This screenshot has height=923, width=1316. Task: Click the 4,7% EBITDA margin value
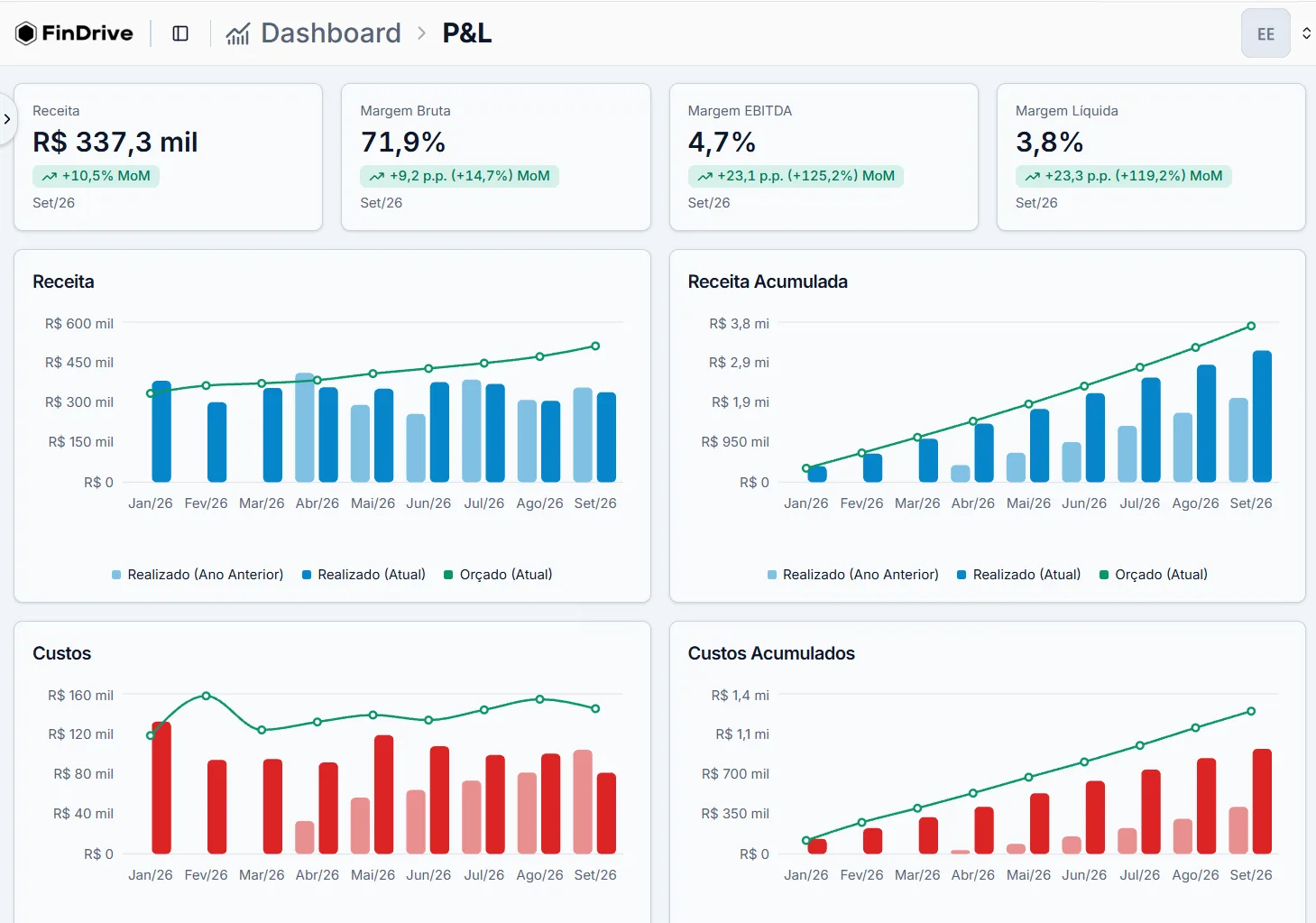pos(722,142)
